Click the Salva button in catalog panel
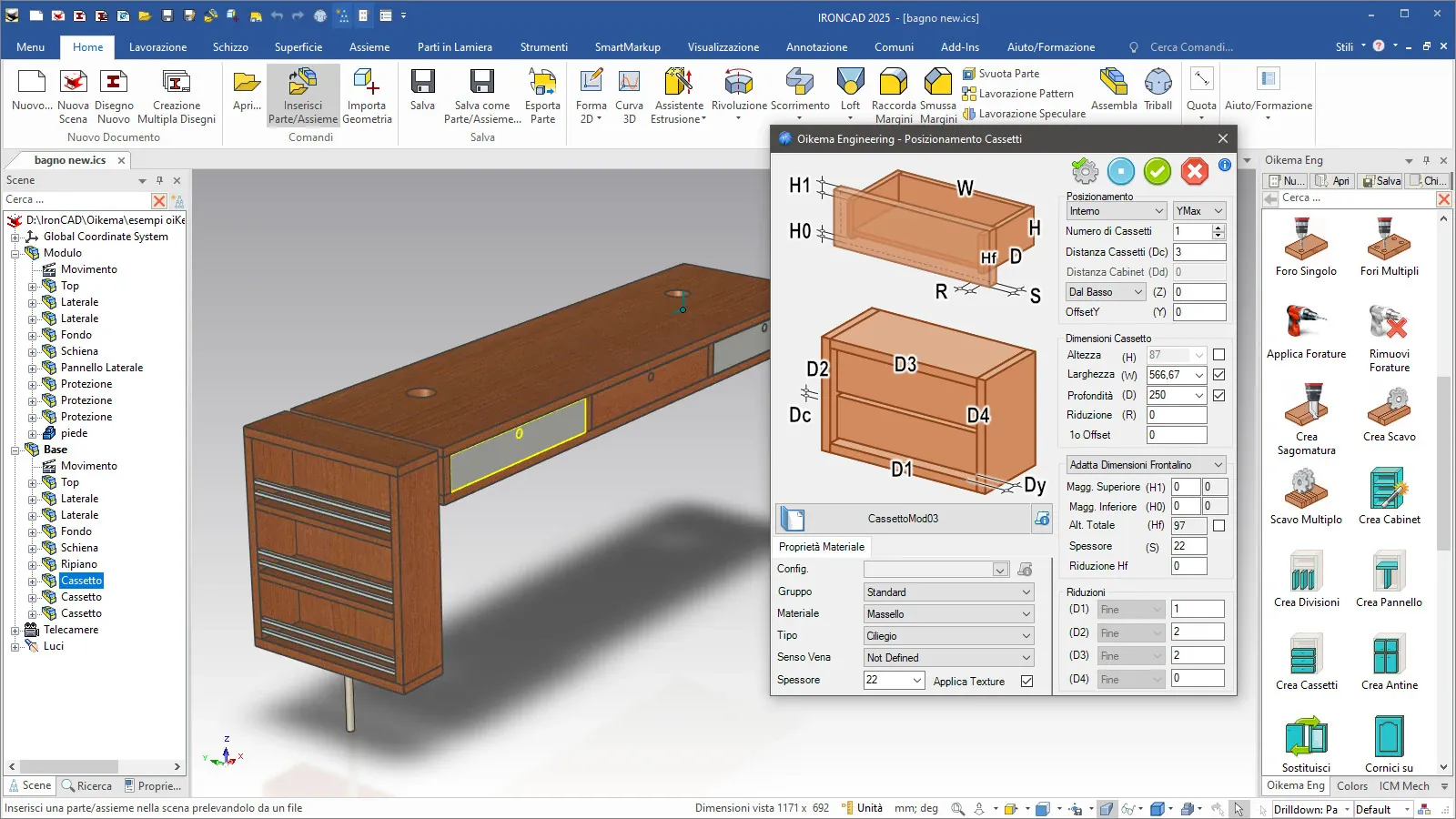1456x819 pixels. tap(1381, 181)
